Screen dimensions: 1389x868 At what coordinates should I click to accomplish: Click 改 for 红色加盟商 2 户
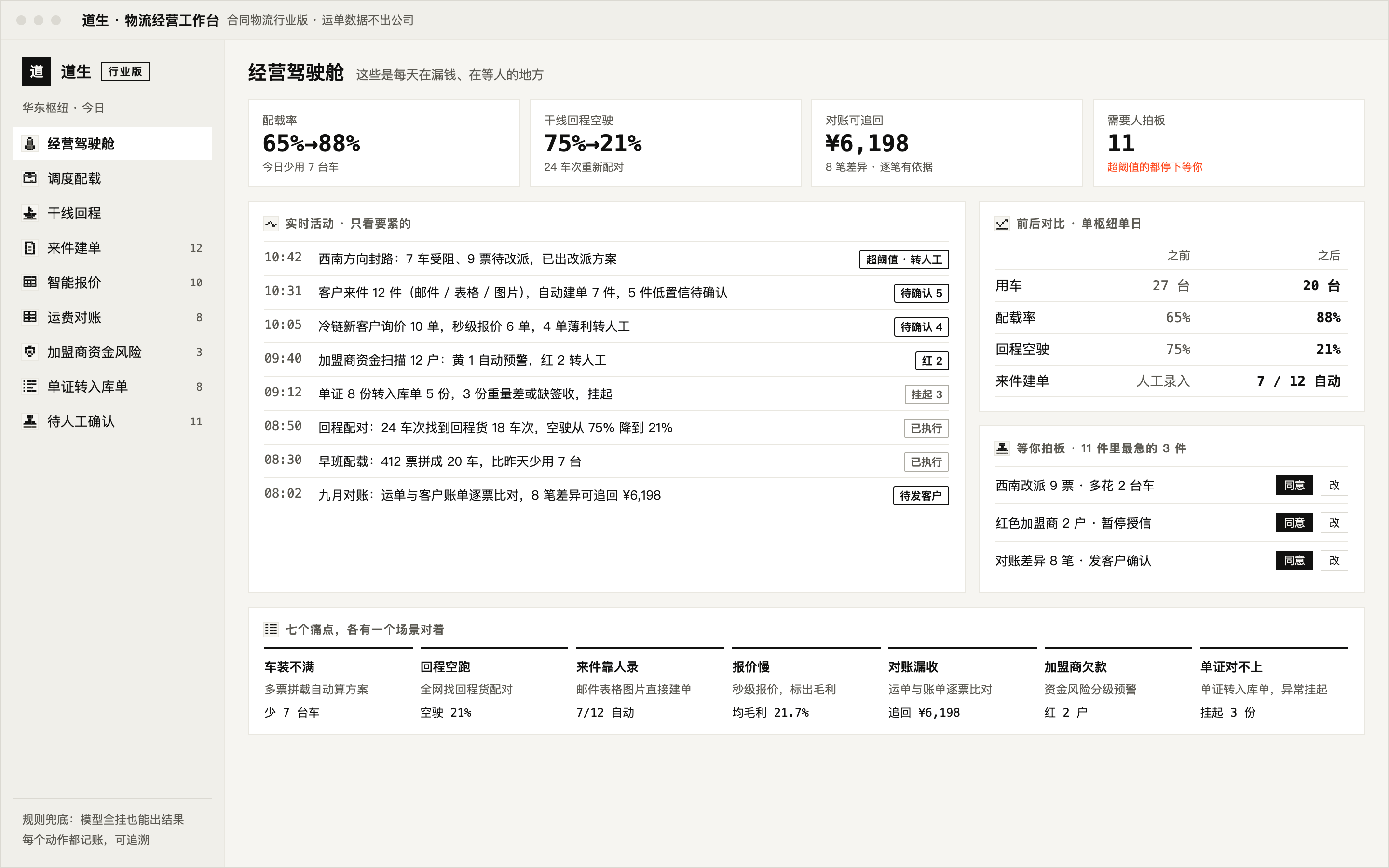pos(1335,523)
